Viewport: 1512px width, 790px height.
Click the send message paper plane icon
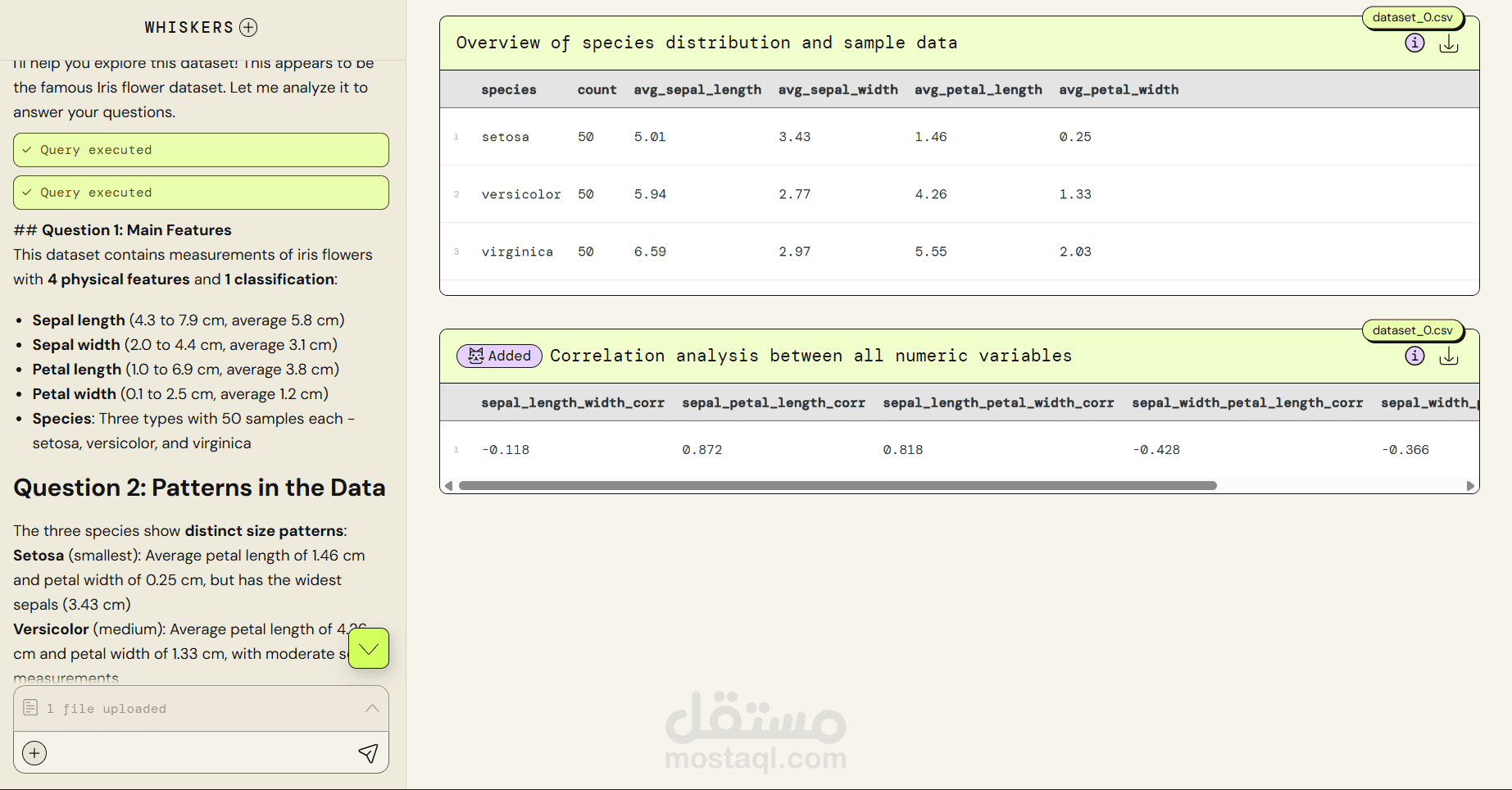pos(368,753)
